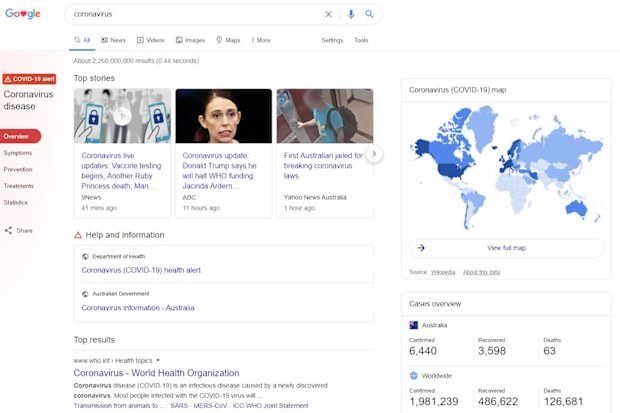
Task: Expand the dropdown arrow next to Health topics
Action: pyautogui.click(x=158, y=360)
